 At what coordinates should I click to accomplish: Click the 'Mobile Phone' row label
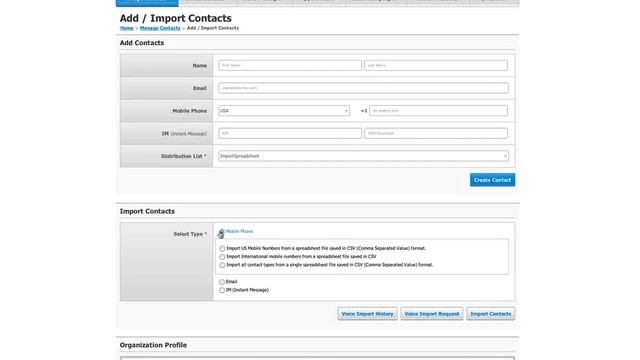(x=189, y=111)
